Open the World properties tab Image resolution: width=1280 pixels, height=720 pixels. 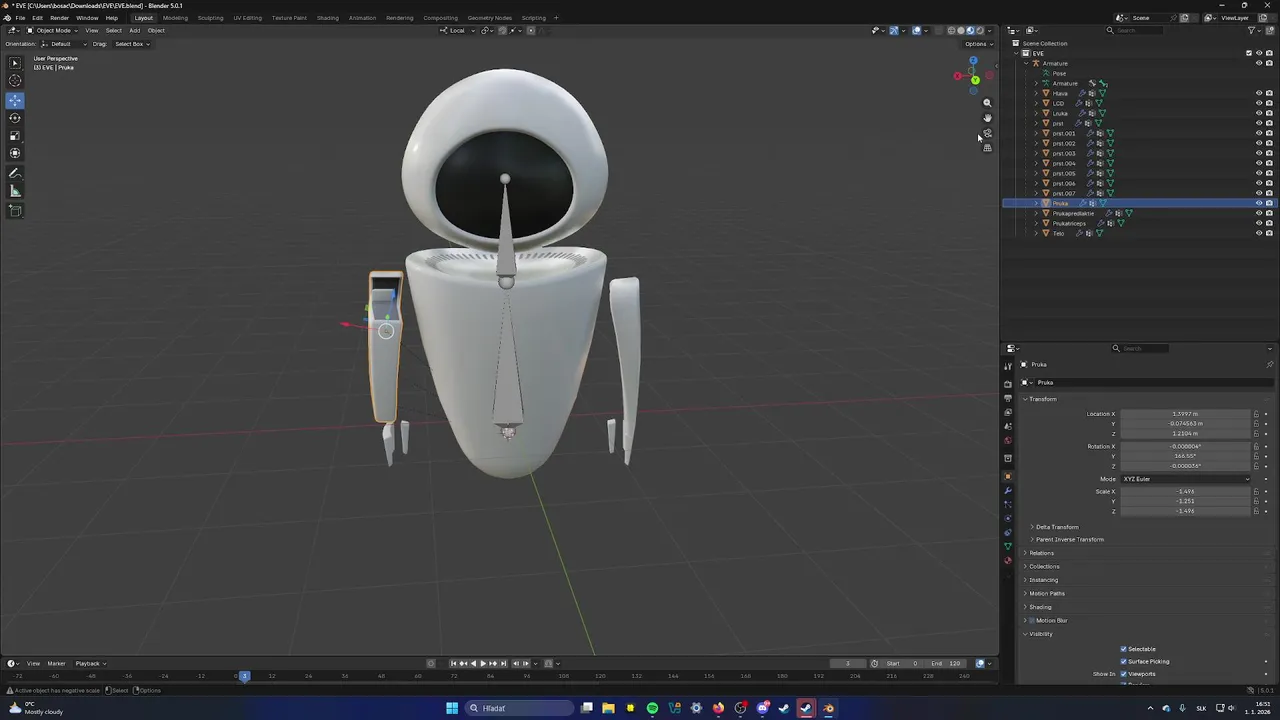click(x=1008, y=441)
